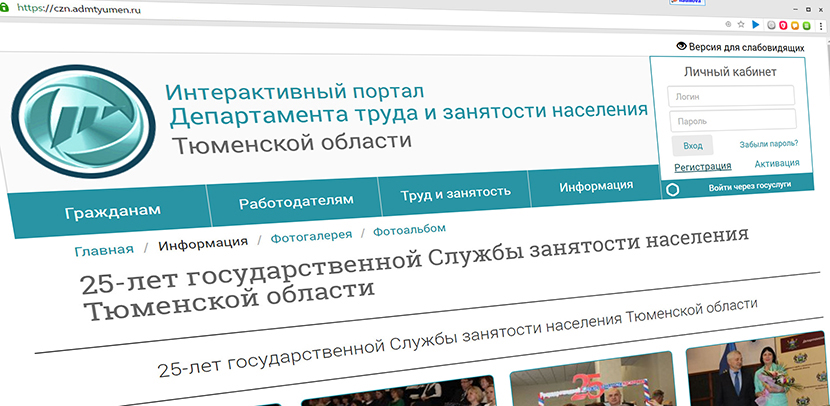The width and height of the screenshot is (830, 406).
Task: Click the 'Интерактивный портал' header title
Action: [x=294, y=92]
